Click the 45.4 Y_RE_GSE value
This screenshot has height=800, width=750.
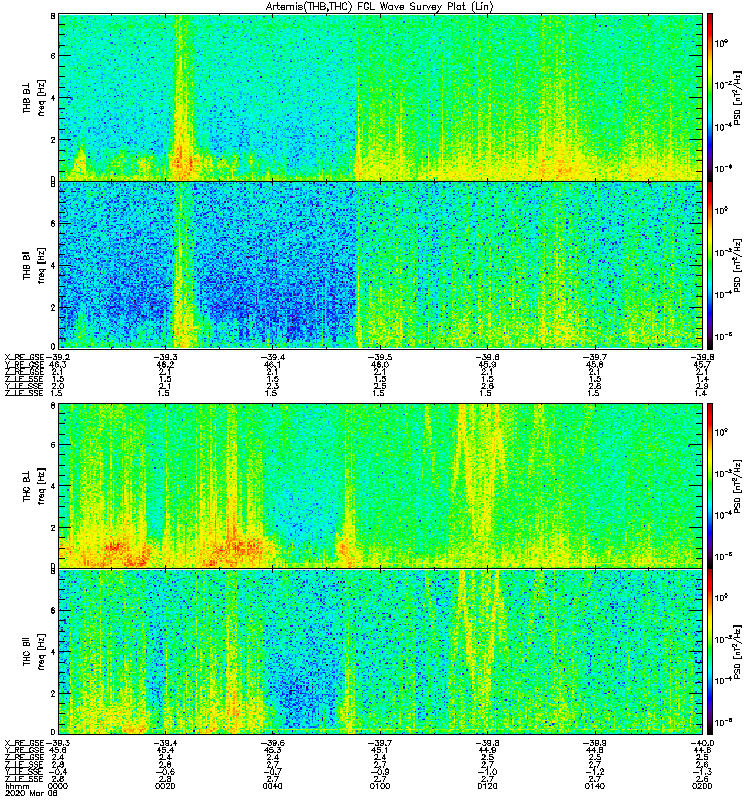(165, 750)
